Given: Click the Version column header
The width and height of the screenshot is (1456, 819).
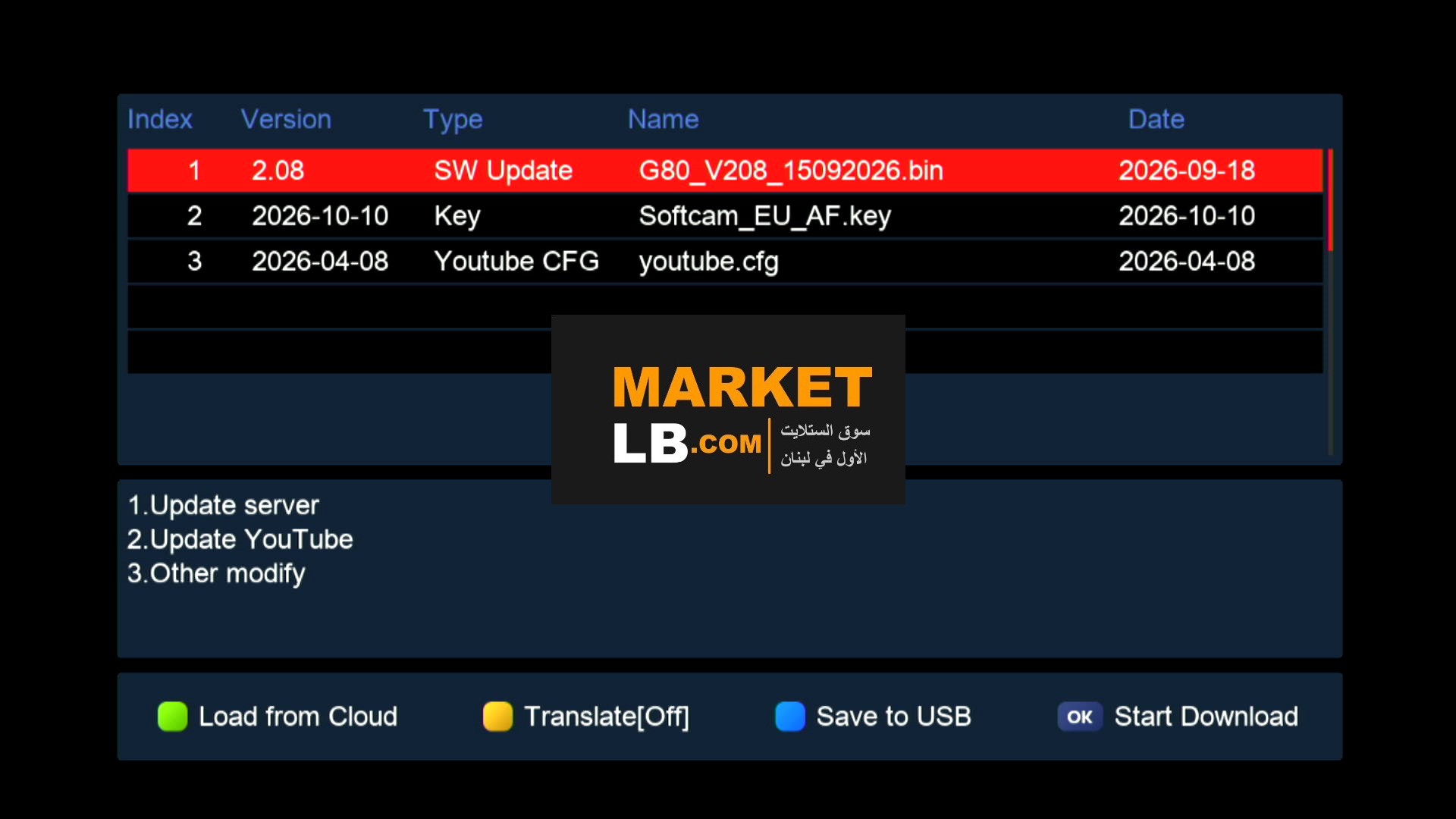Looking at the screenshot, I should pos(286,119).
